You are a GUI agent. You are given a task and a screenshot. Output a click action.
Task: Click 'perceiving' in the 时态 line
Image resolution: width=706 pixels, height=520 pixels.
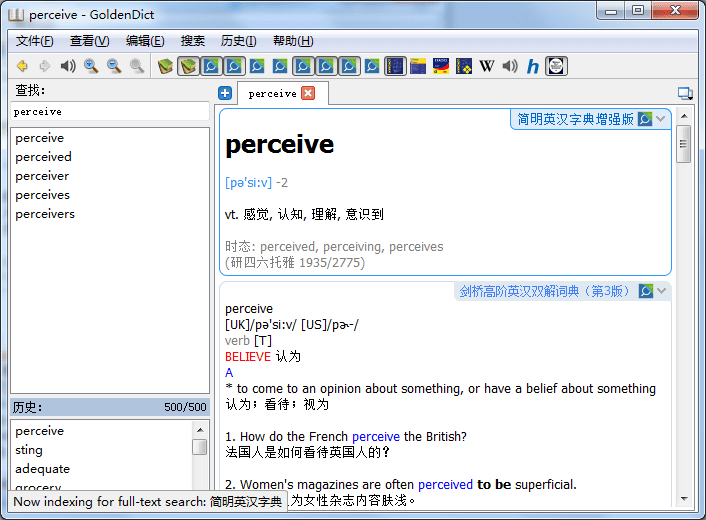coord(353,247)
